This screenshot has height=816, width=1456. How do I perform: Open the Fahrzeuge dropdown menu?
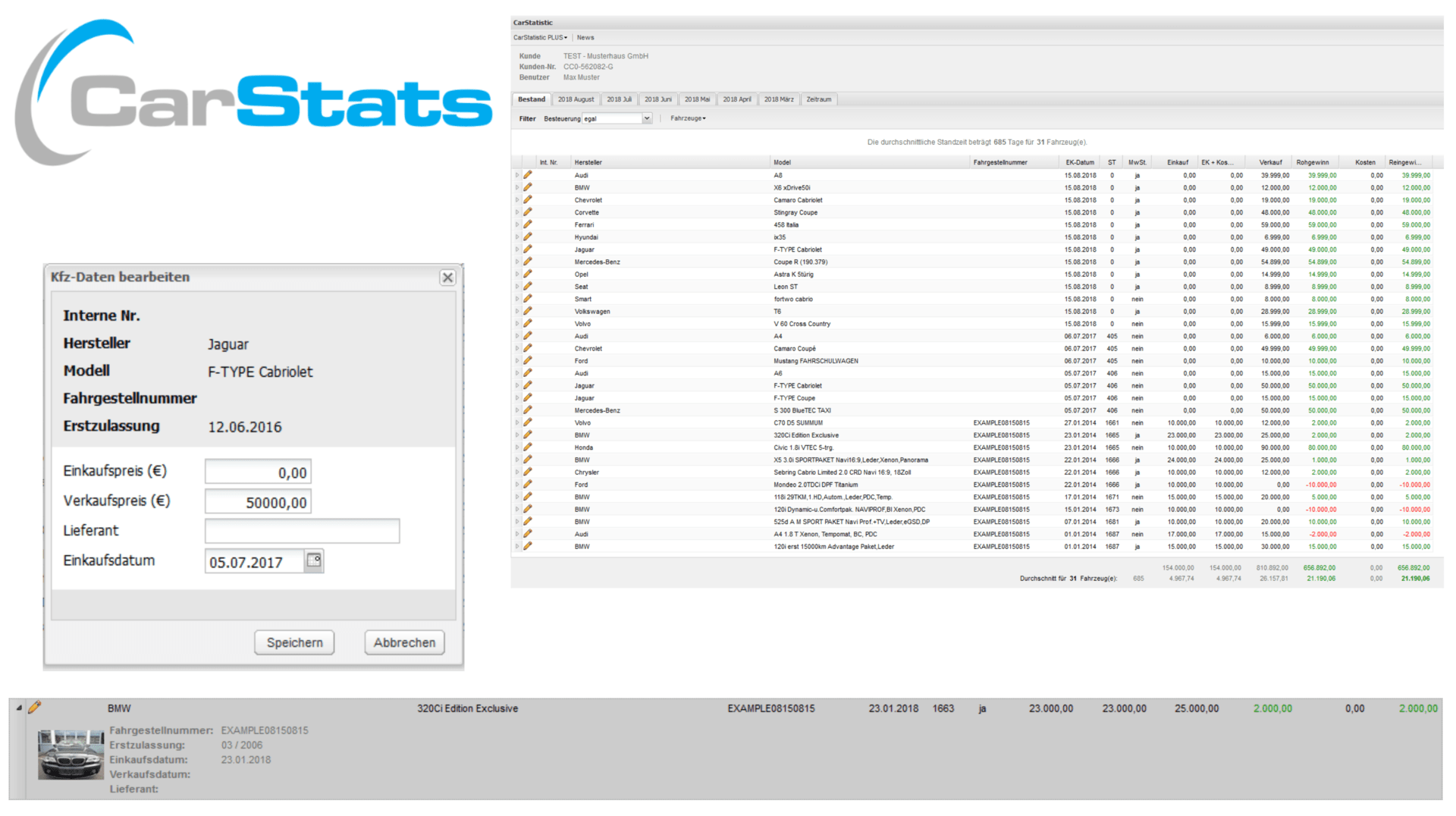pos(688,118)
